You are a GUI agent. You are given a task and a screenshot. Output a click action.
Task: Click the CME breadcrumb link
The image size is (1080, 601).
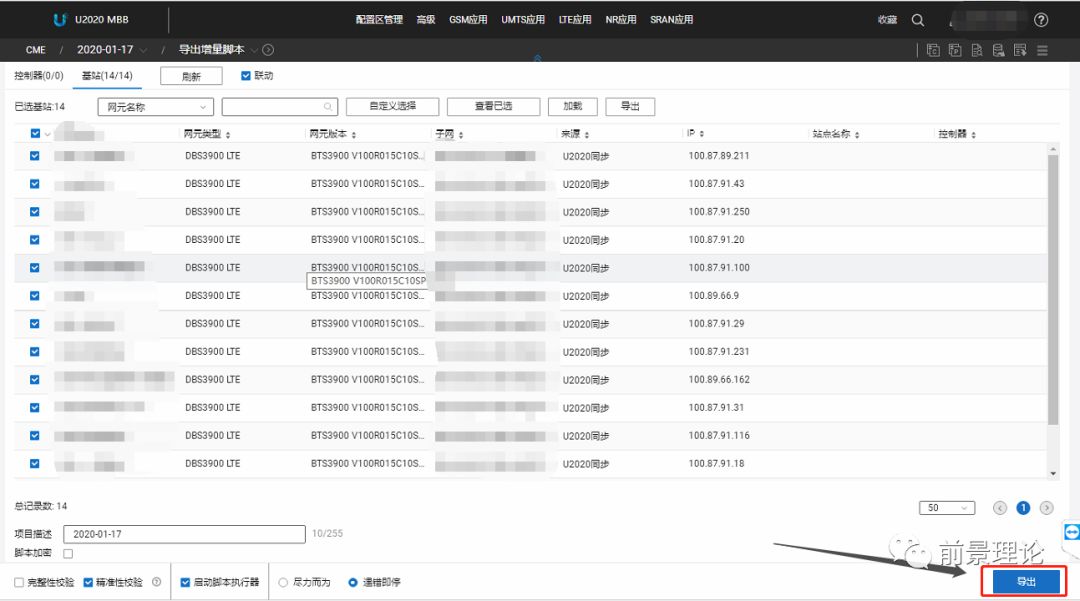(36, 50)
